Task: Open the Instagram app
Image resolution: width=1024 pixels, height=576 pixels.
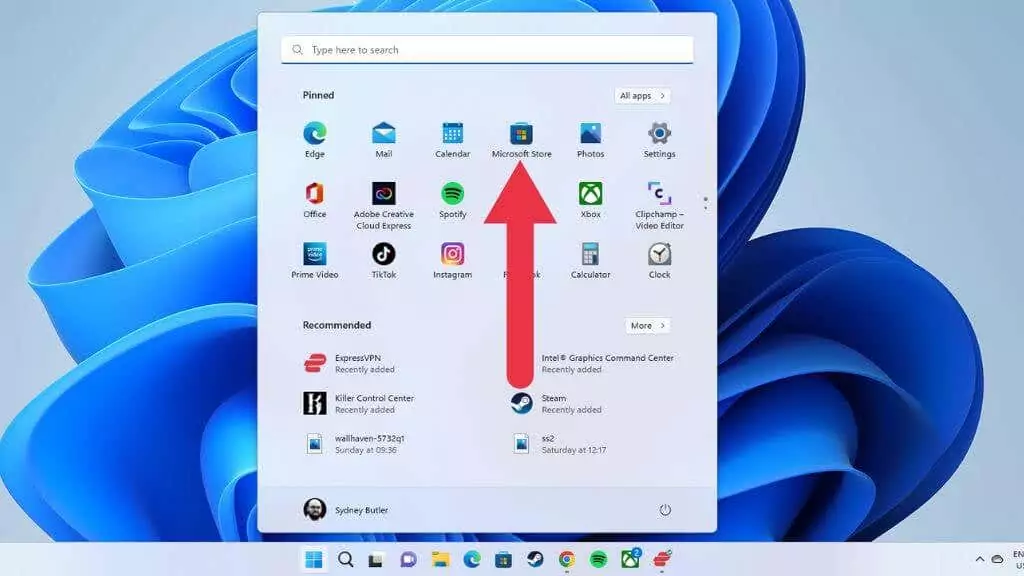Action: click(453, 260)
